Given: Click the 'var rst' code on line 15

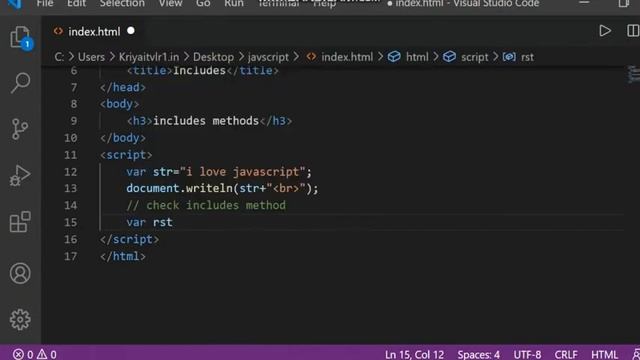Looking at the screenshot, I should click(x=149, y=222).
